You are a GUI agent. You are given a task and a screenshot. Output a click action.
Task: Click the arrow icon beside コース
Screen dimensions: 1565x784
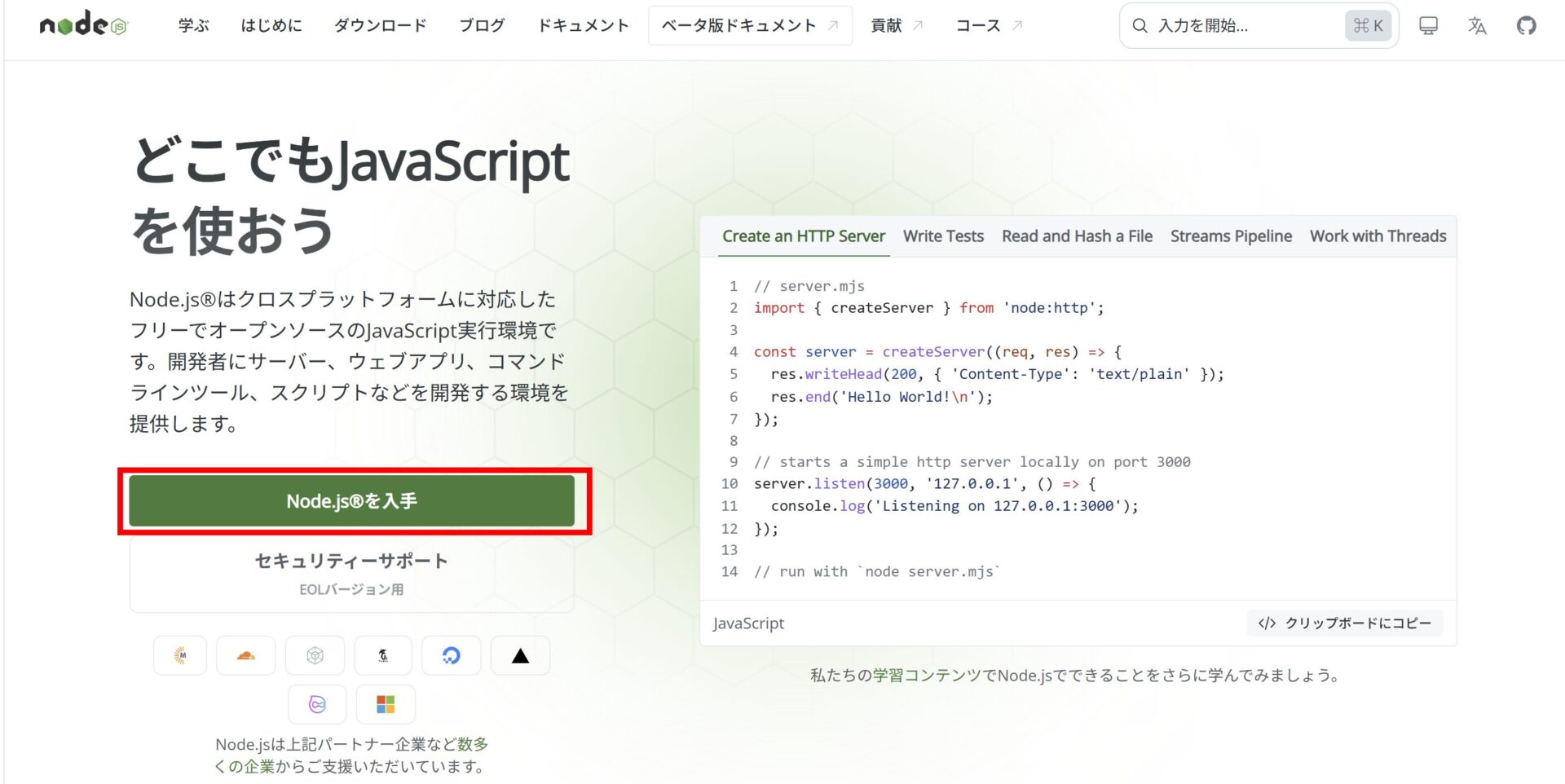1017,25
